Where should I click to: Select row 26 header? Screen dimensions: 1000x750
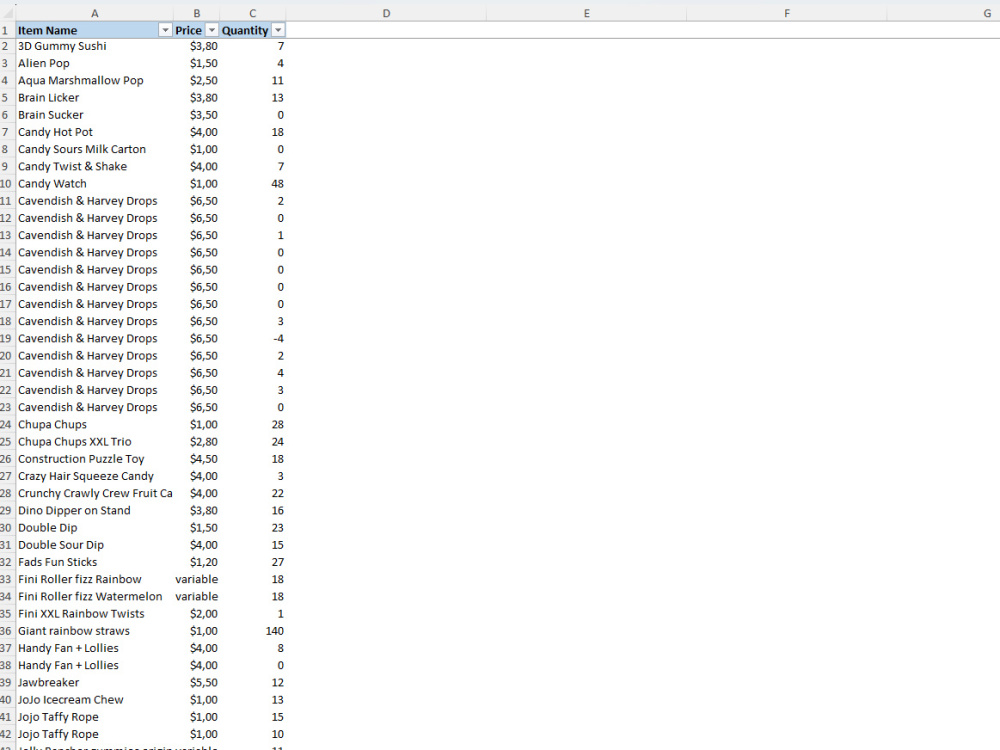(x=7, y=459)
